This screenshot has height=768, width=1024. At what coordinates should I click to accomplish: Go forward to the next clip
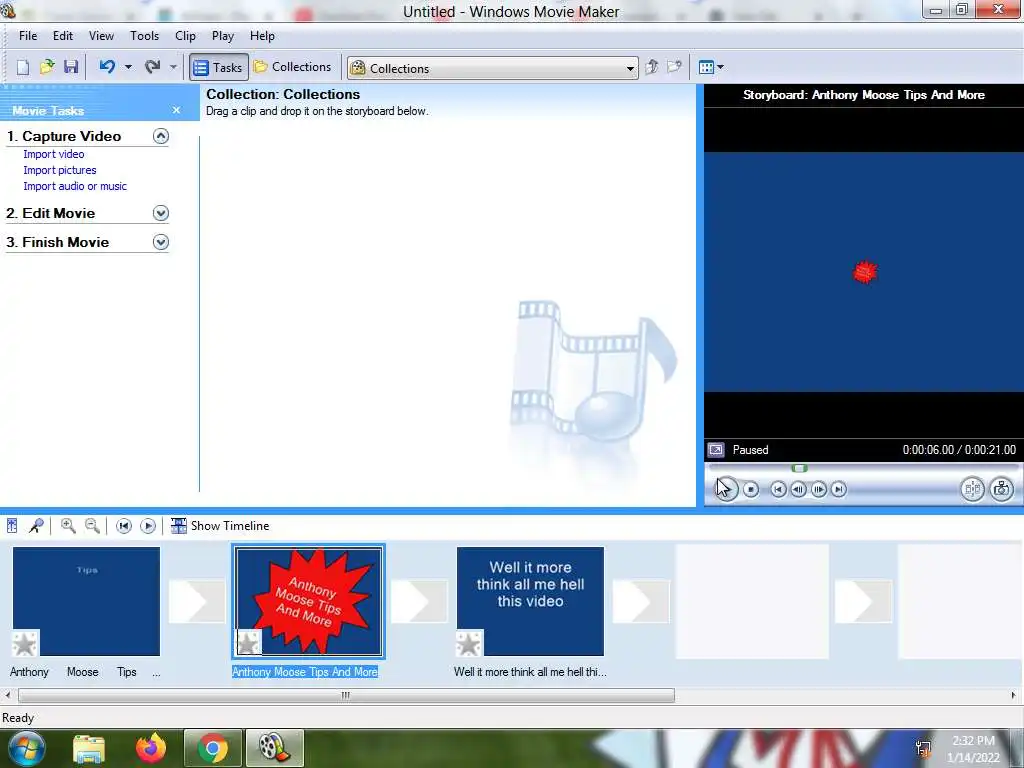[839, 489]
